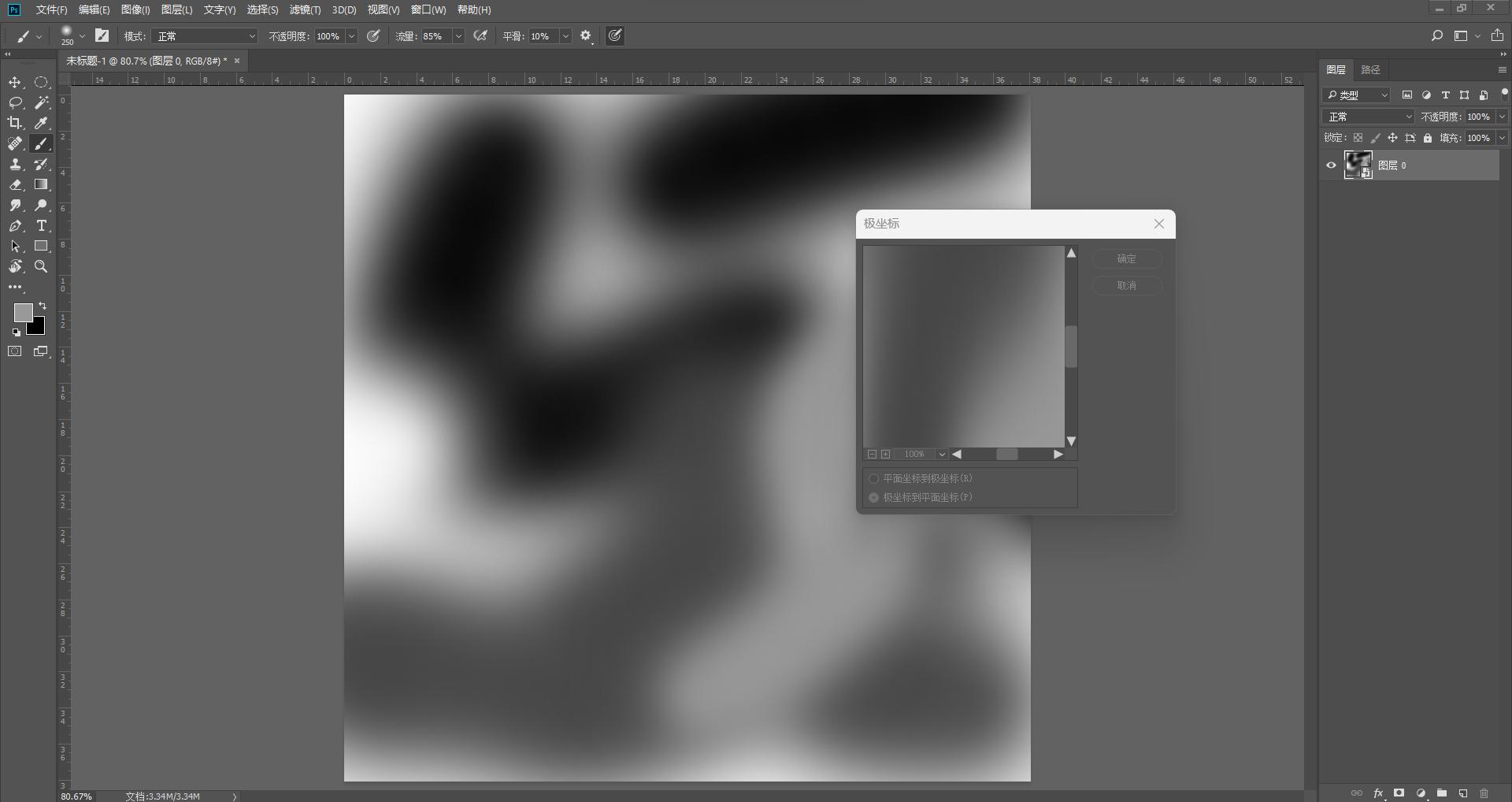Toggle pressure control for brush size

pos(615,35)
